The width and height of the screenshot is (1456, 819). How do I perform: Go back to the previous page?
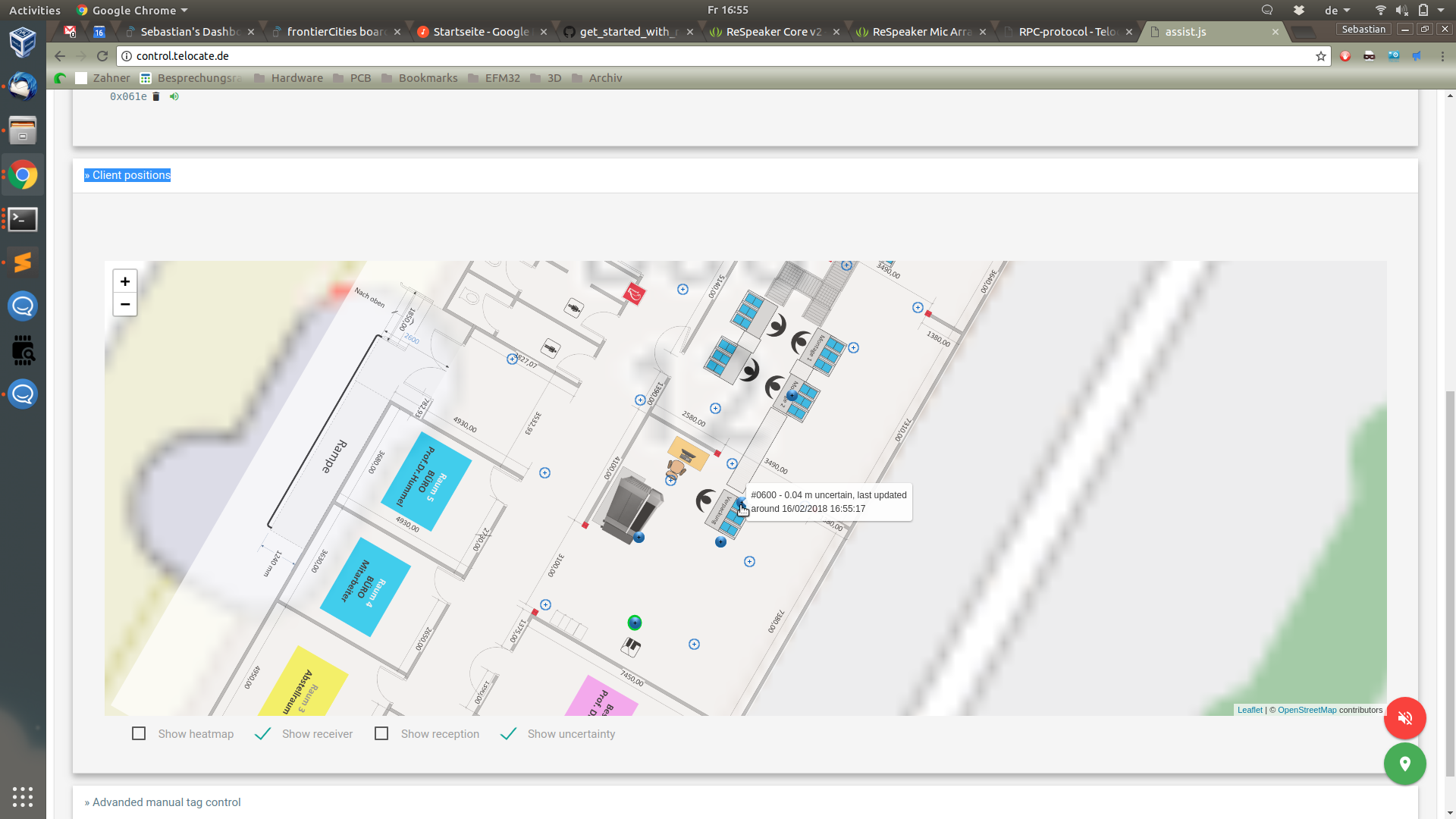59,56
